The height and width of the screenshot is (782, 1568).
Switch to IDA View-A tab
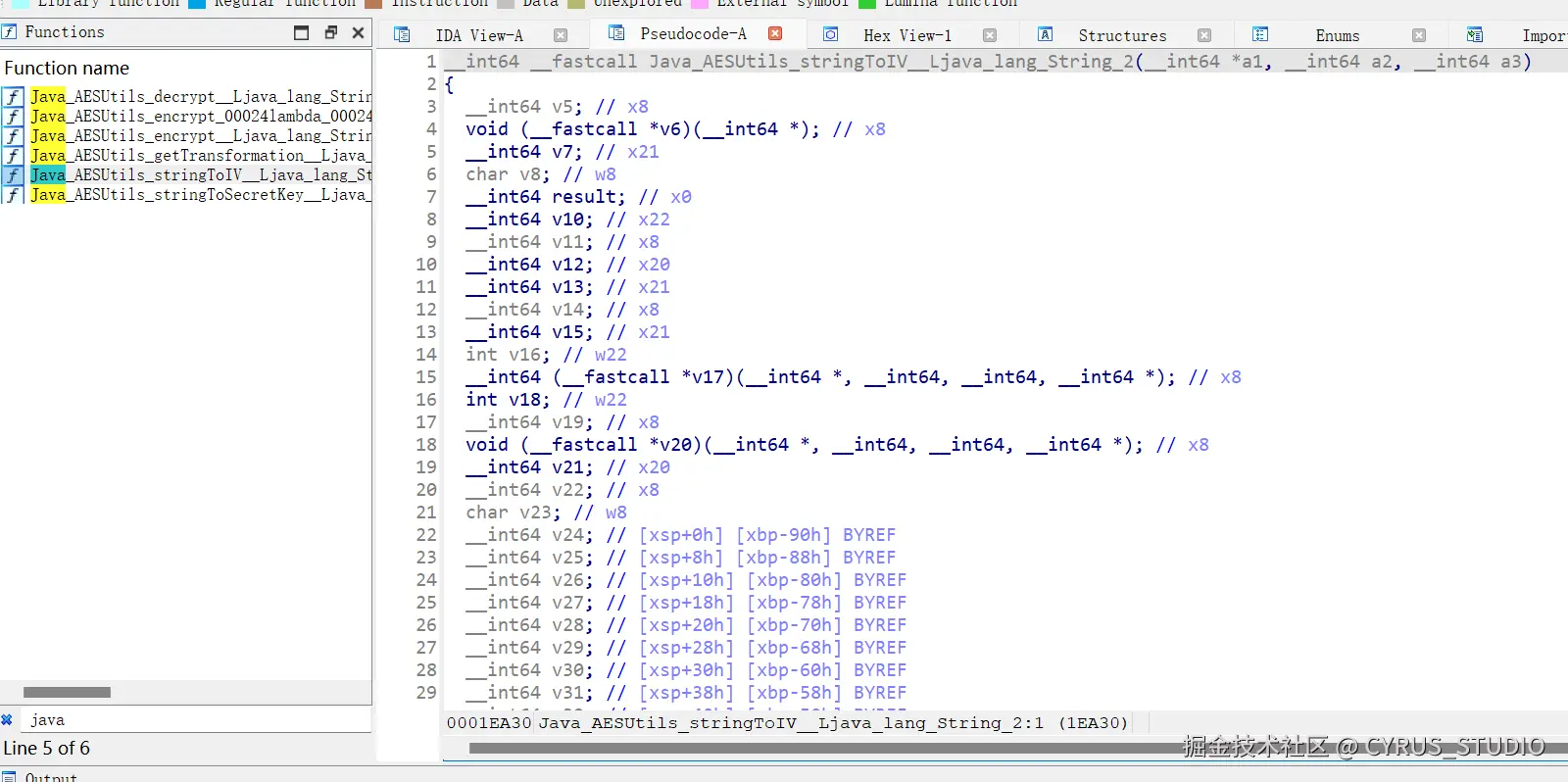(x=479, y=35)
